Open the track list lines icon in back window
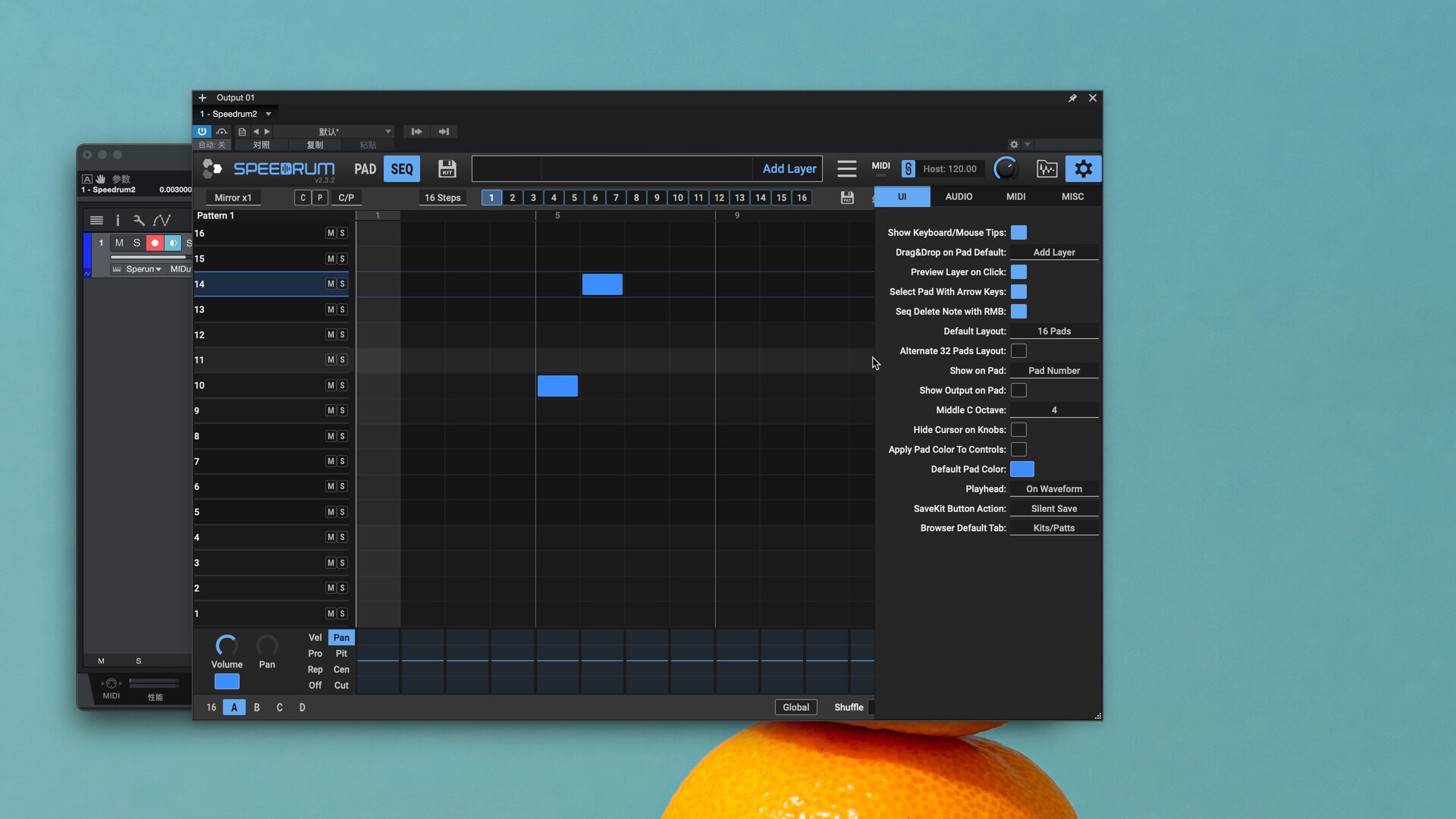The width and height of the screenshot is (1456, 819). click(x=96, y=221)
